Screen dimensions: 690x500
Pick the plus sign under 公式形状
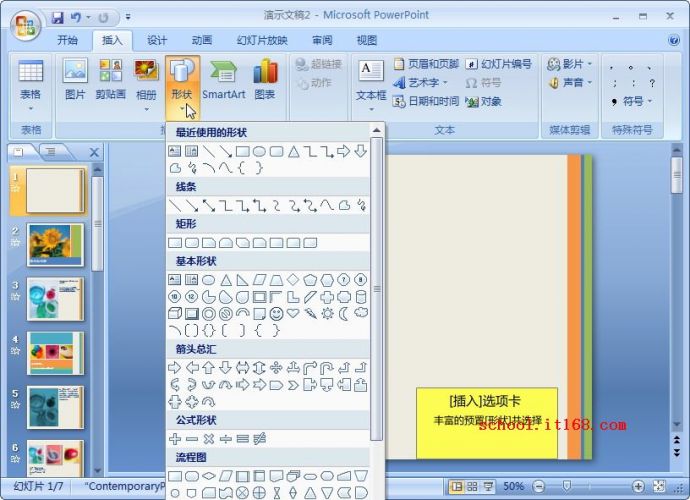point(175,439)
